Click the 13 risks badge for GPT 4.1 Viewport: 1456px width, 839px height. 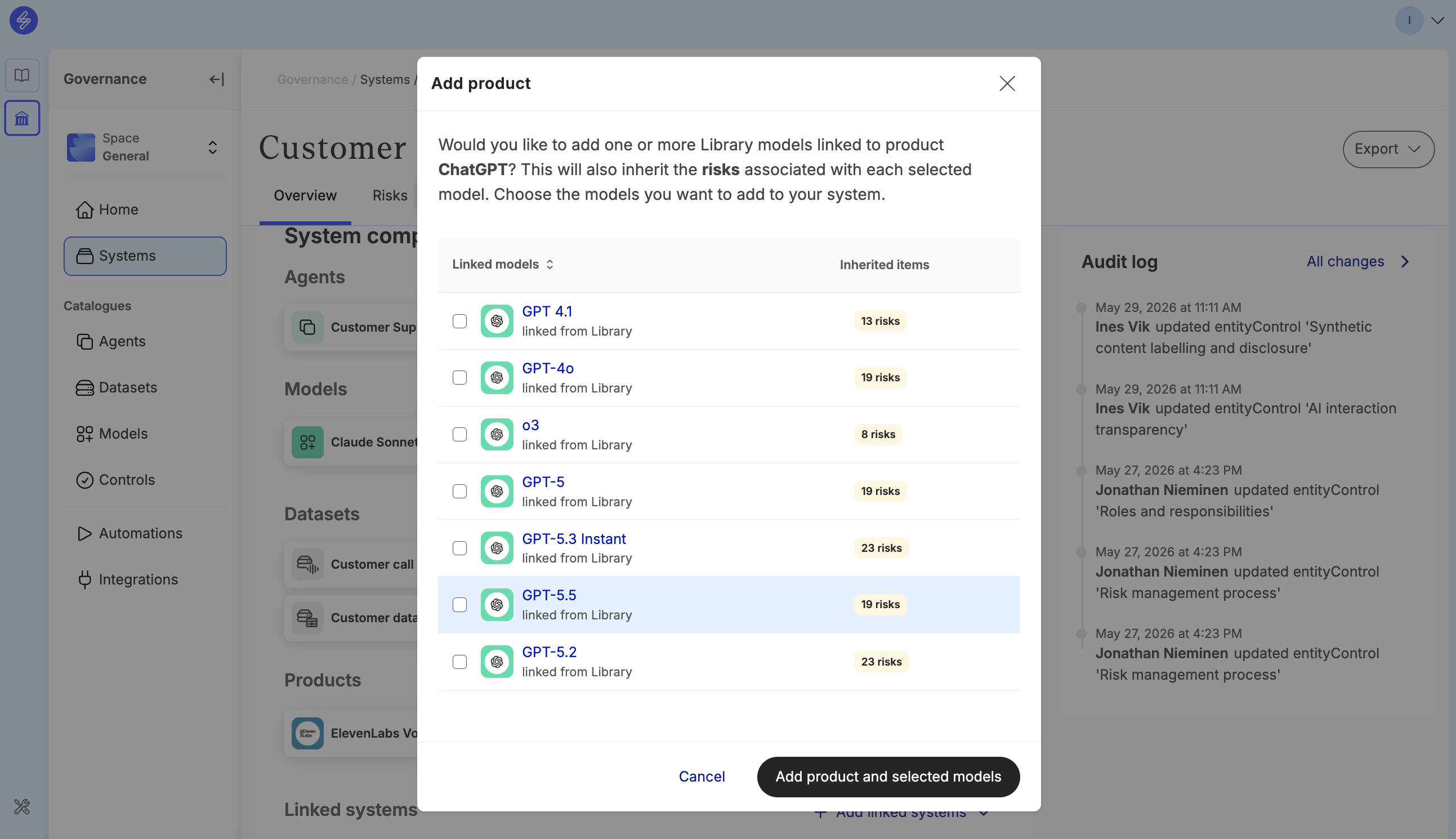tap(880, 321)
